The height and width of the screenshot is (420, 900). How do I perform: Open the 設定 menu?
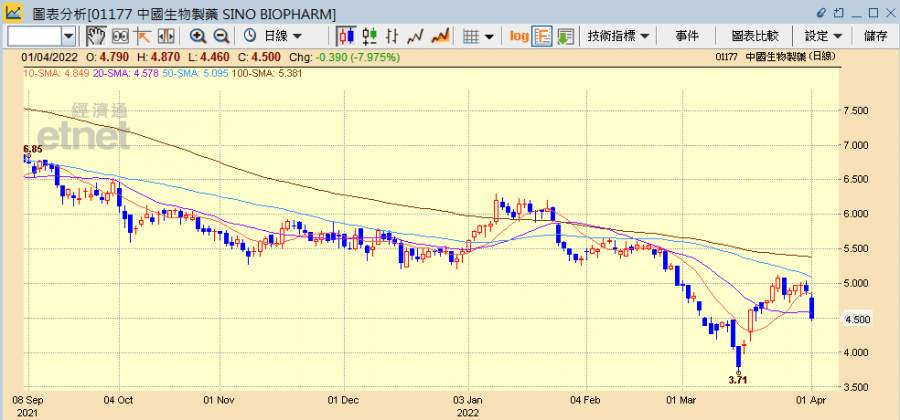822,36
